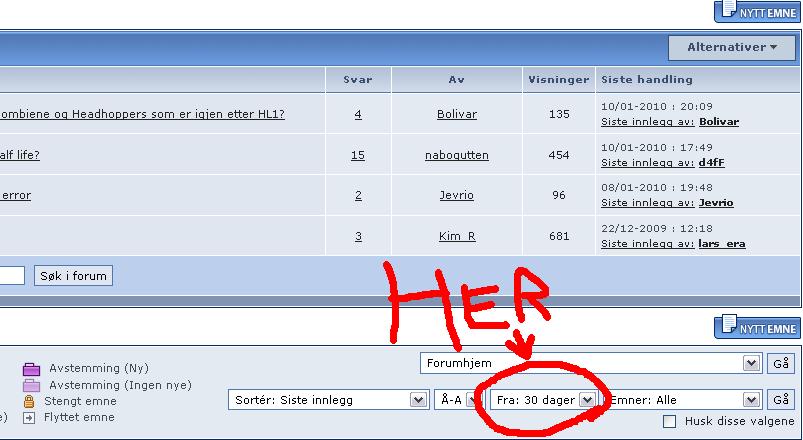Open last poster lars_era's profile
Image resolution: width=803 pixels, height=440 pixels.
[722, 244]
